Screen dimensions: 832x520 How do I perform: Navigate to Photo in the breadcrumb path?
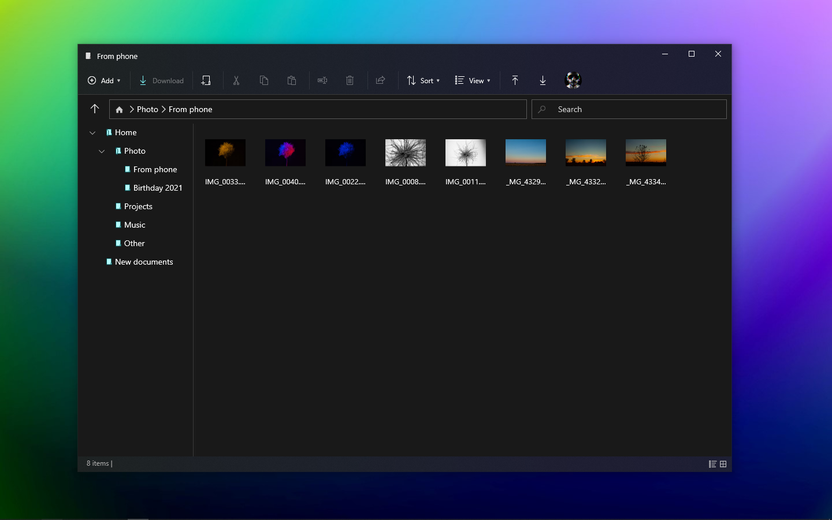click(147, 109)
